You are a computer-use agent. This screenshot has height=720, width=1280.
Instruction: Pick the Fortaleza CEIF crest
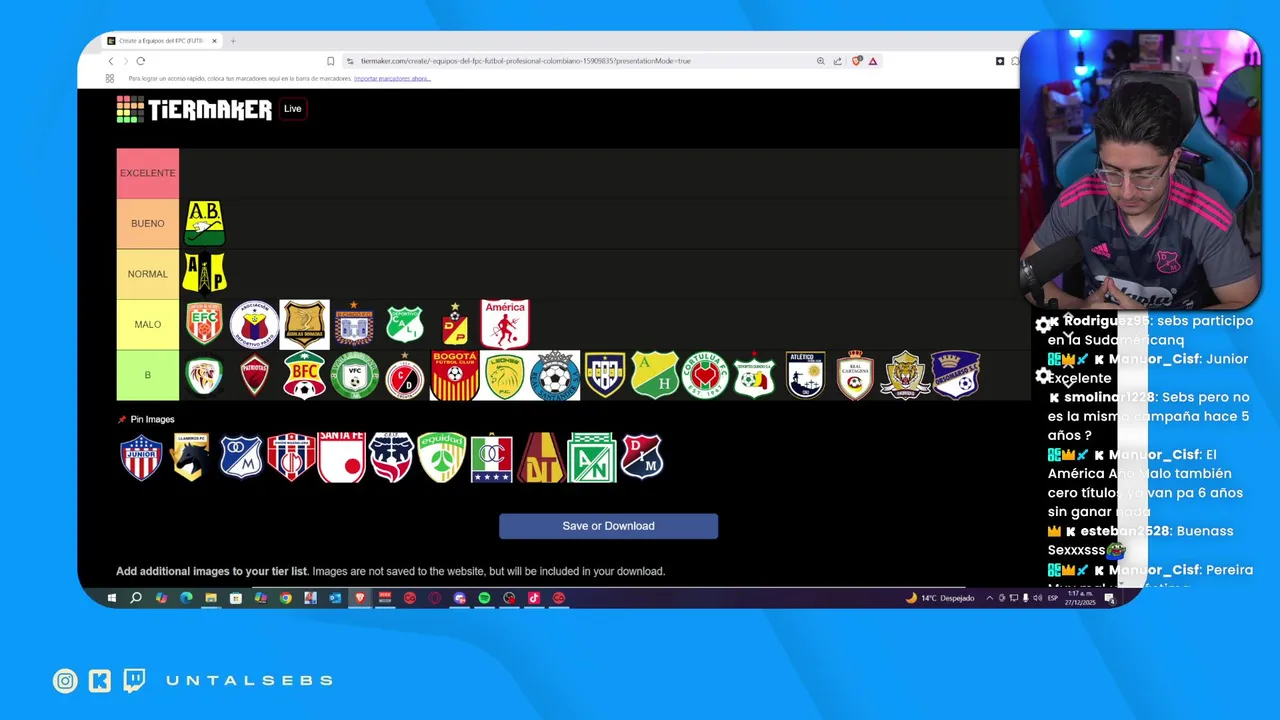[391, 458]
